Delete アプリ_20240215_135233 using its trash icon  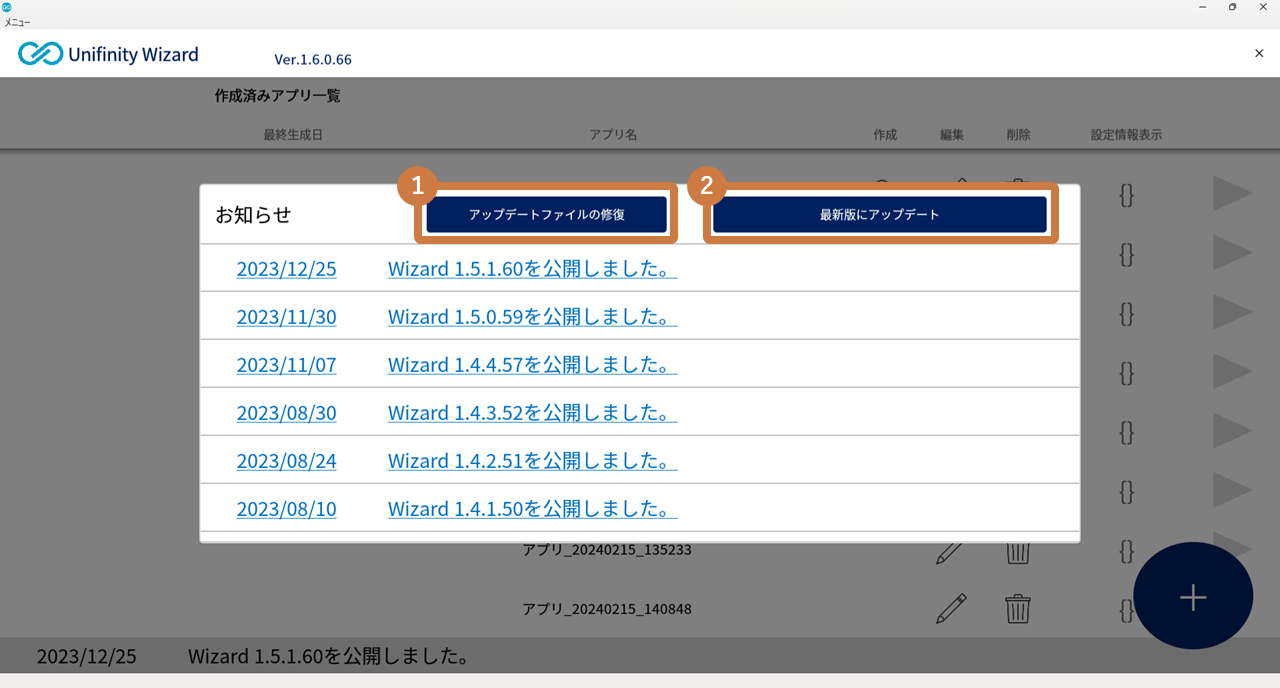1017,552
